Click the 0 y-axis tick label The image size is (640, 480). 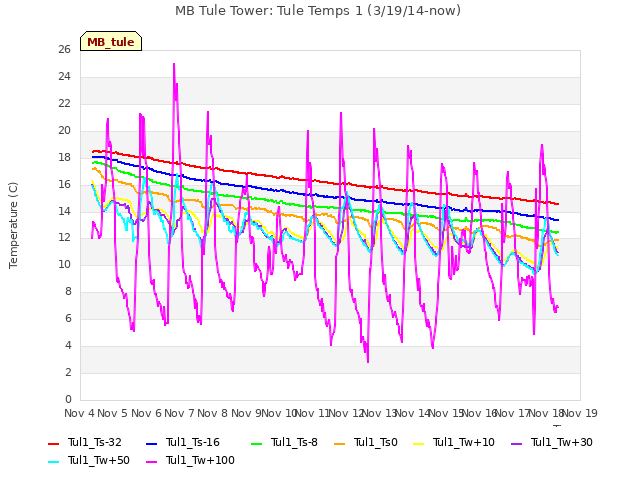tap(68, 399)
